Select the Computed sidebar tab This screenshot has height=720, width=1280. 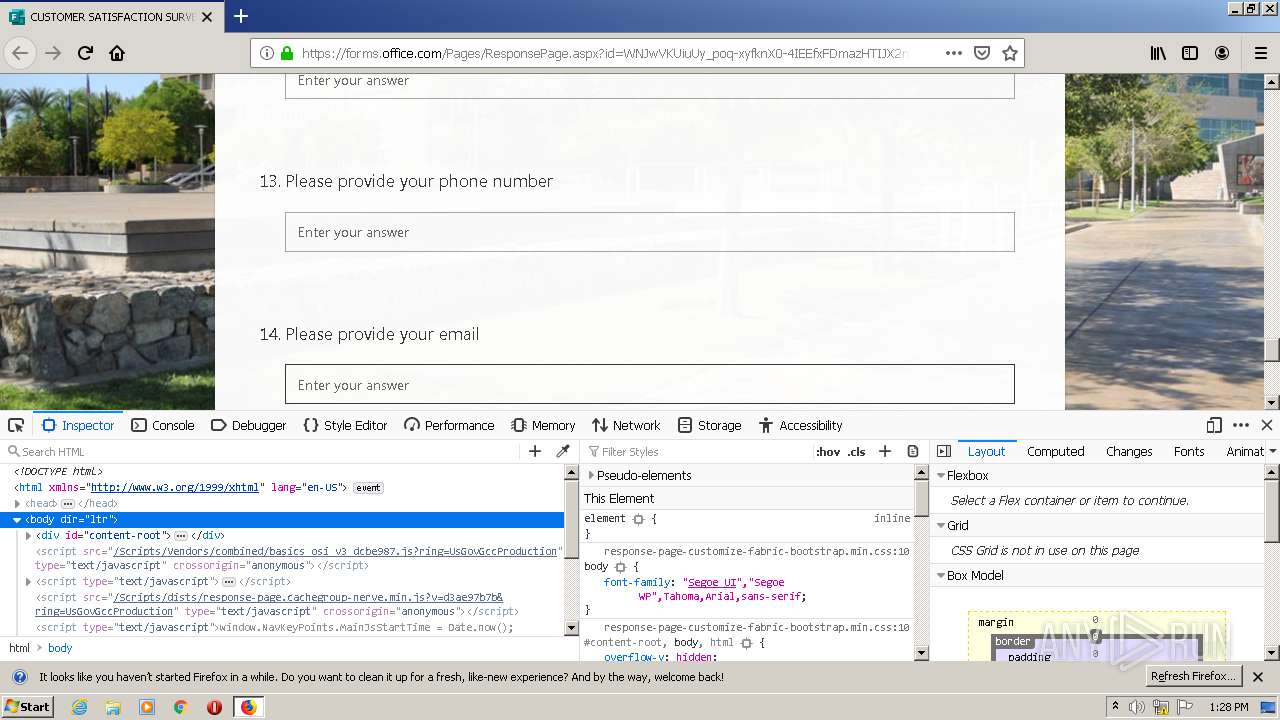(1055, 451)
